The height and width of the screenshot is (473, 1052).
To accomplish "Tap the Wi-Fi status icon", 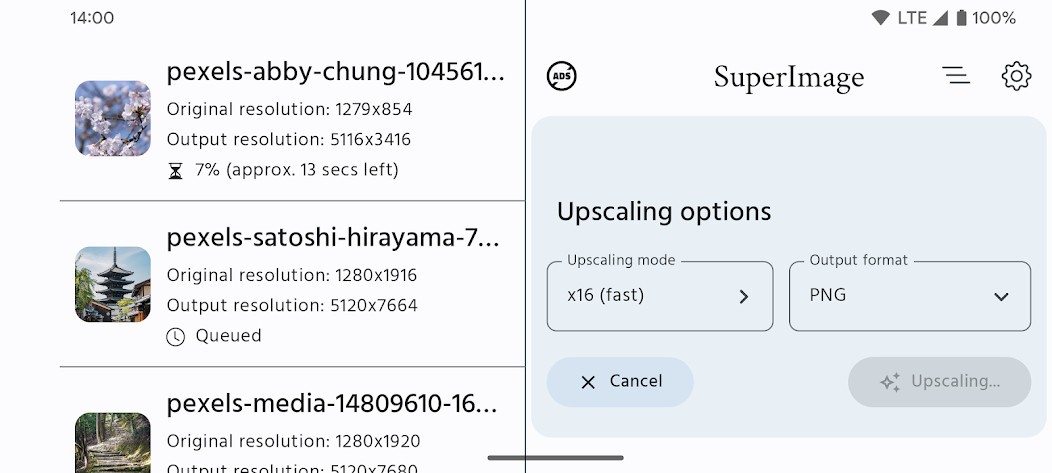I will pos(880,18).
